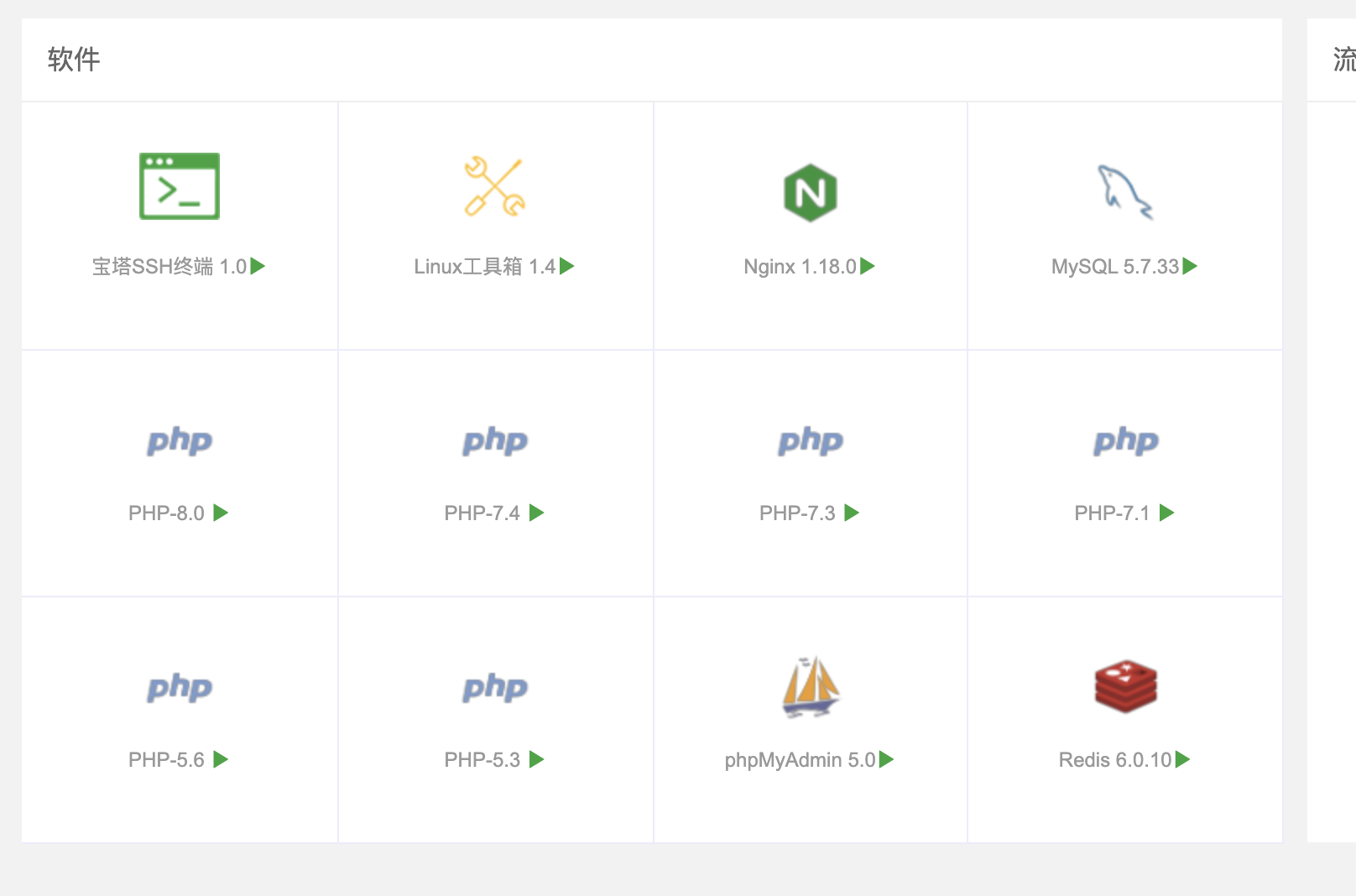The width and height of the screenshot is (1356, 896).
Task: Open the 宝塔SSH终端 1.0 label
Action: click(169, 267)
